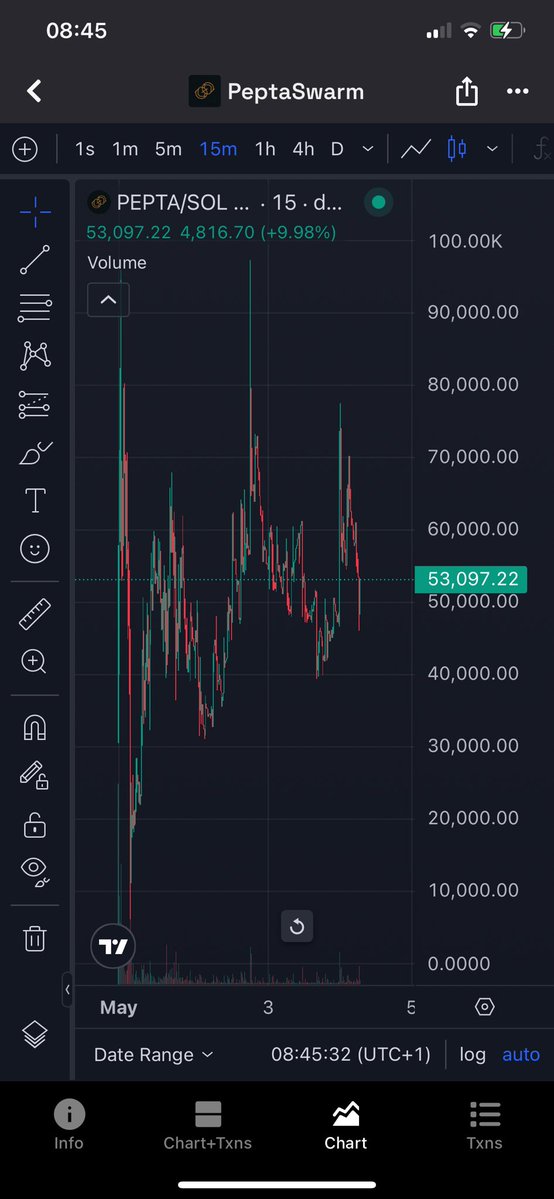This screenshot has height=1199, width=554.
Task: Click the green market status dot
Action: (x=378, y=203)
